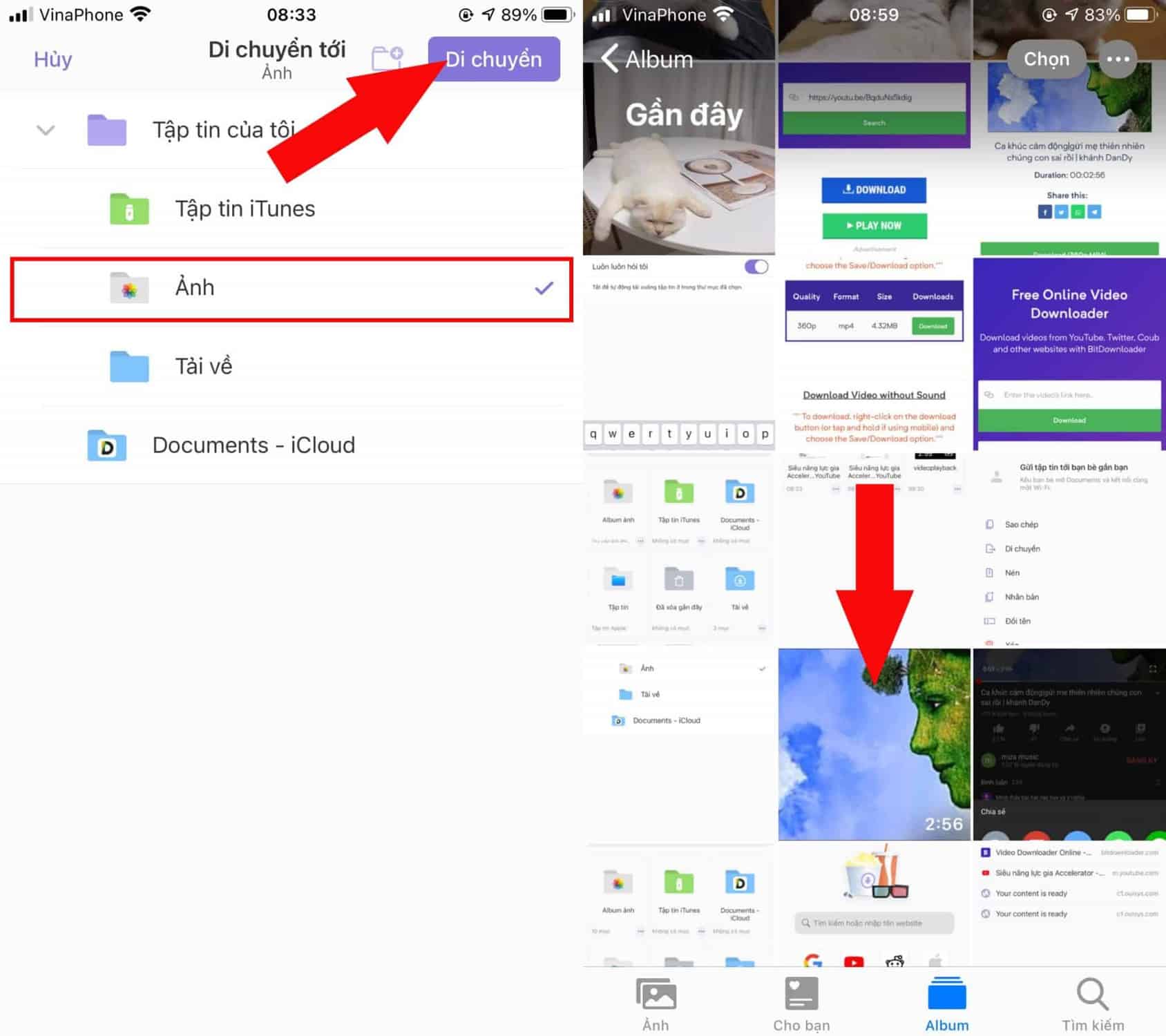1166x1036 pixels.
Task: Tap the Chọn button
Action: click(1046, 59)
